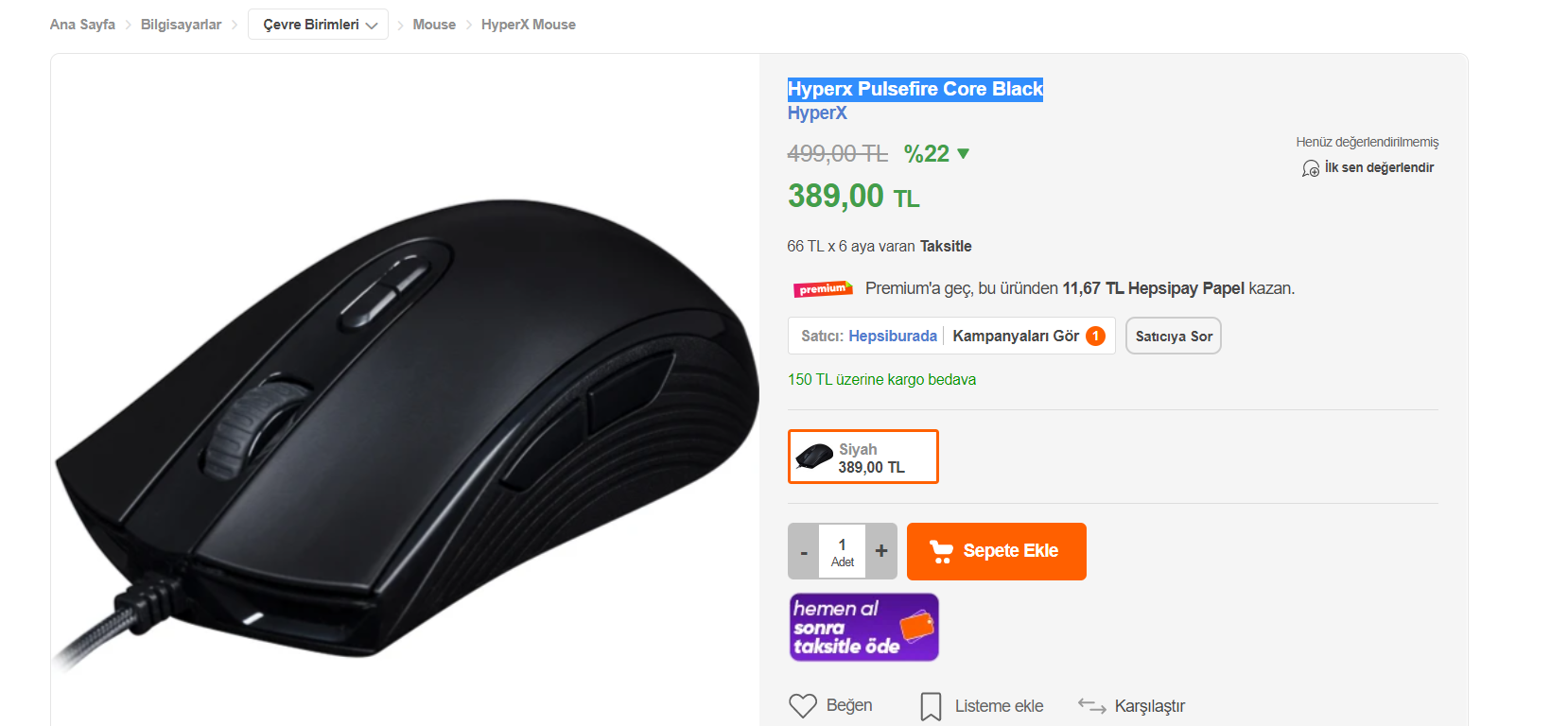Decrease quantity with the minus button
The height and width of the screenshot is (726, 1568).
click(804, 551)
